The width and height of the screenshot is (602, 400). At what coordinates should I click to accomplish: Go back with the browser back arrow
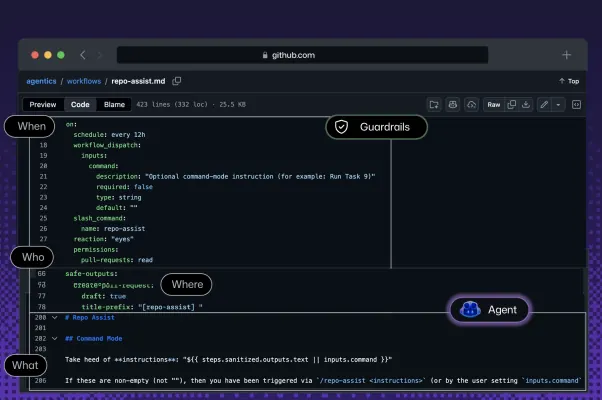(83, 55)
